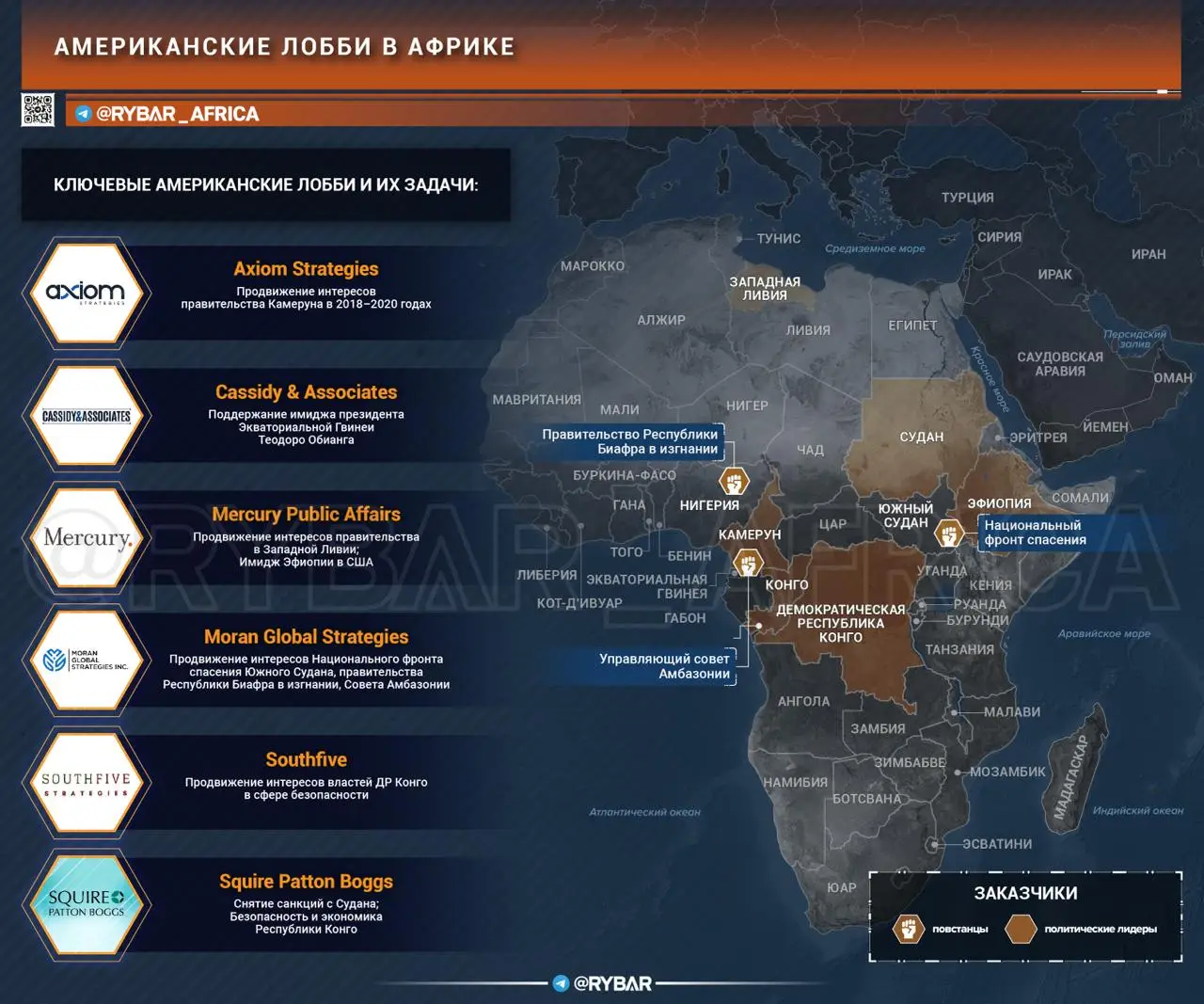Click the Southfive heading text

coord(306,759)
